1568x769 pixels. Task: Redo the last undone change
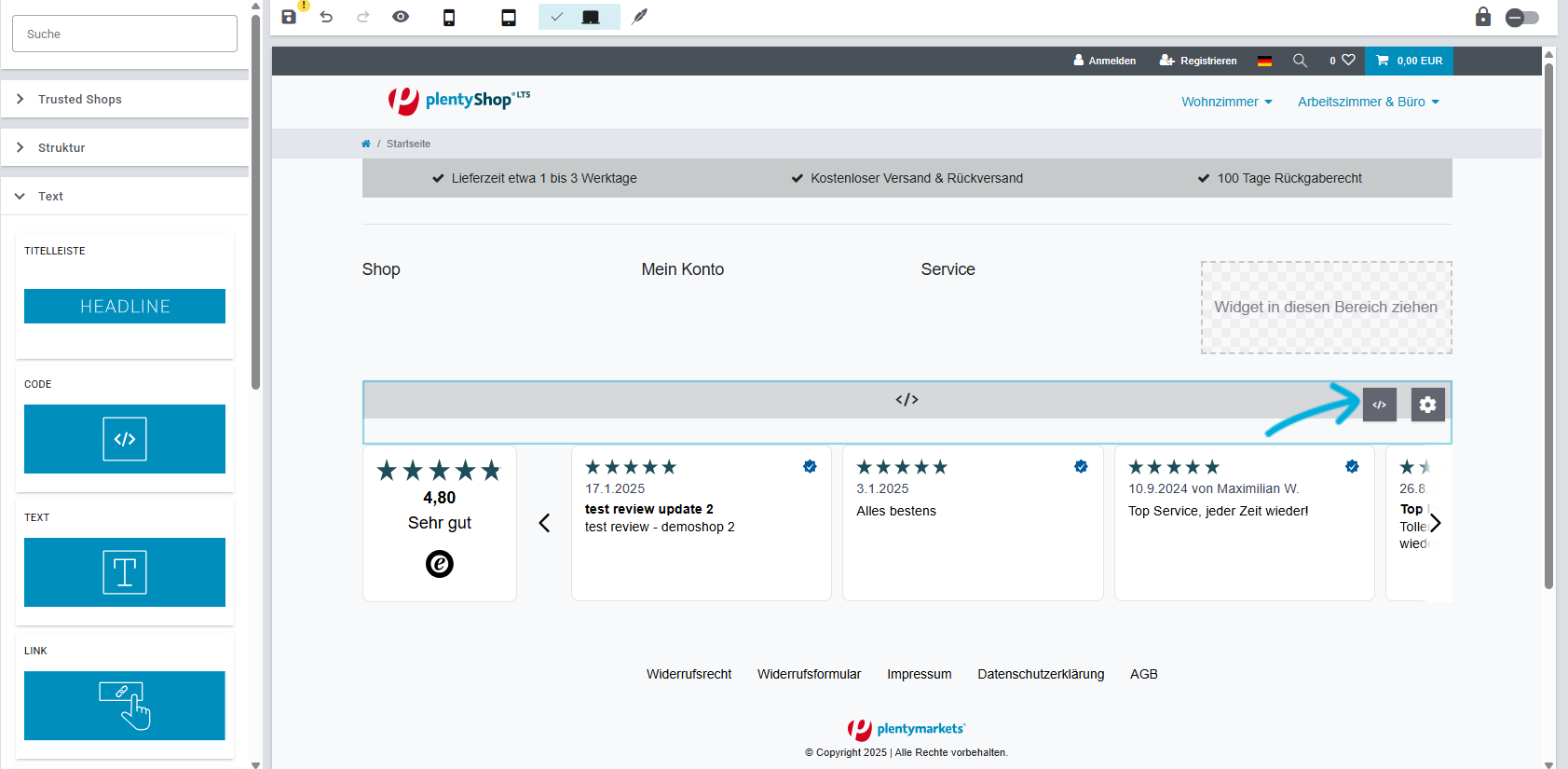pyautogui.click(x=363, y=17)
